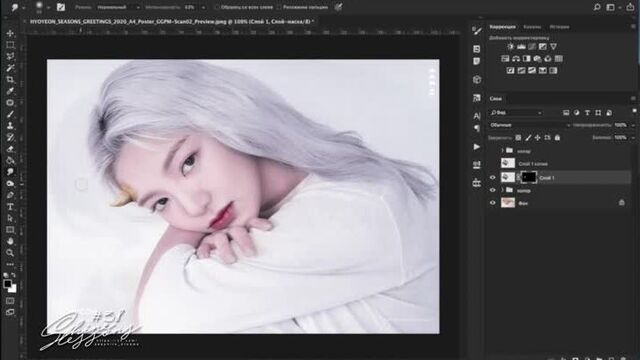Select the Pen tool
Image resolution: width=640 pixels, height=360 pixels.
(x=10, y=195)
